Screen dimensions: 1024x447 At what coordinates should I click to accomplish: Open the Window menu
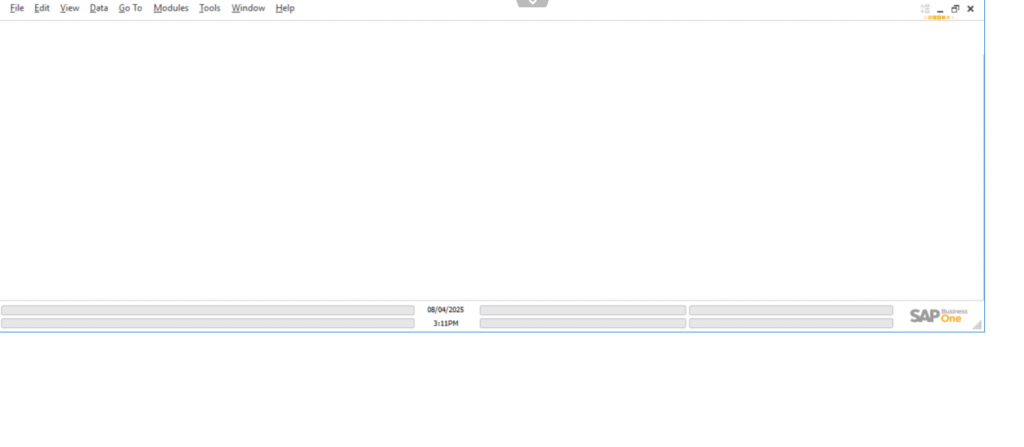pos(248,8)
